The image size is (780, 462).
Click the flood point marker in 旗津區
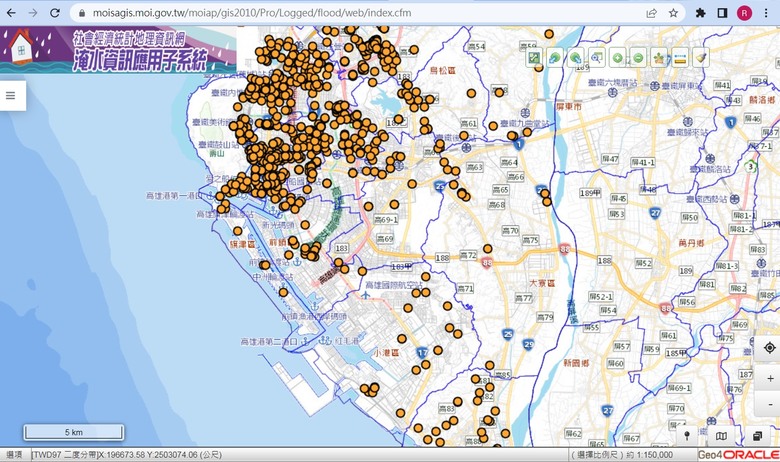[x=238, y=231]
